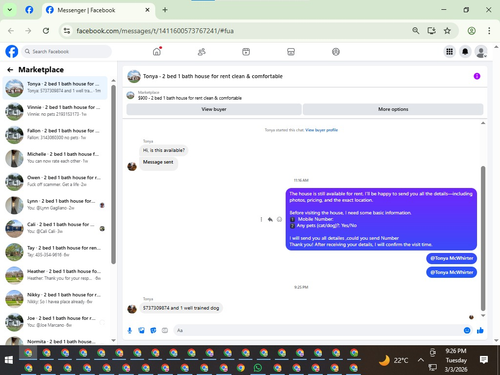Open the WhatsApp taskbar icon
Image resolution: width=500 pixels, height=375 pixels.
[x=258, y=368]
